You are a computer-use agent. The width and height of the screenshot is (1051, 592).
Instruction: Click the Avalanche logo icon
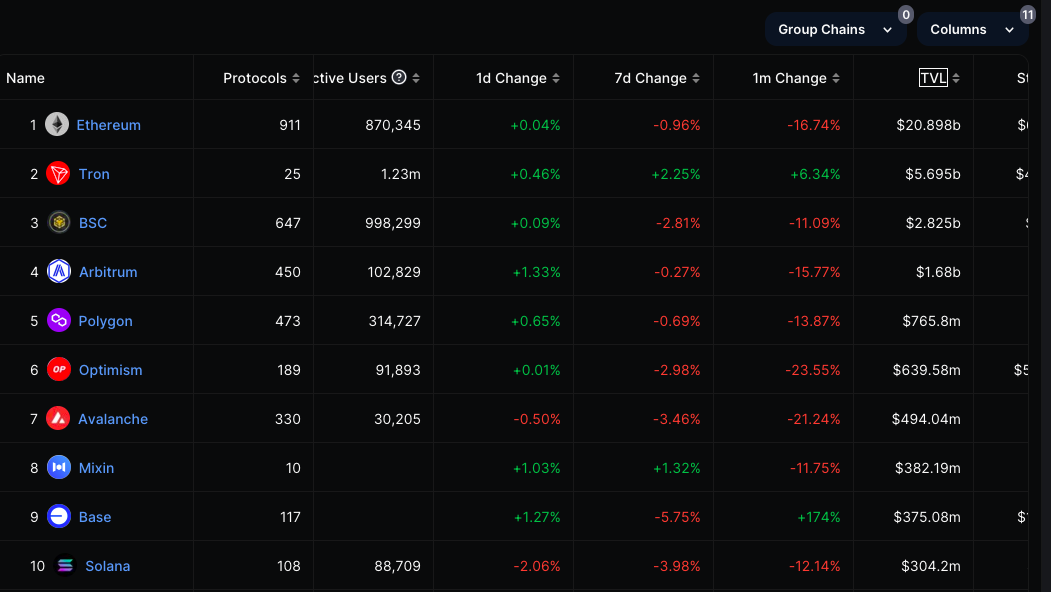59,419
